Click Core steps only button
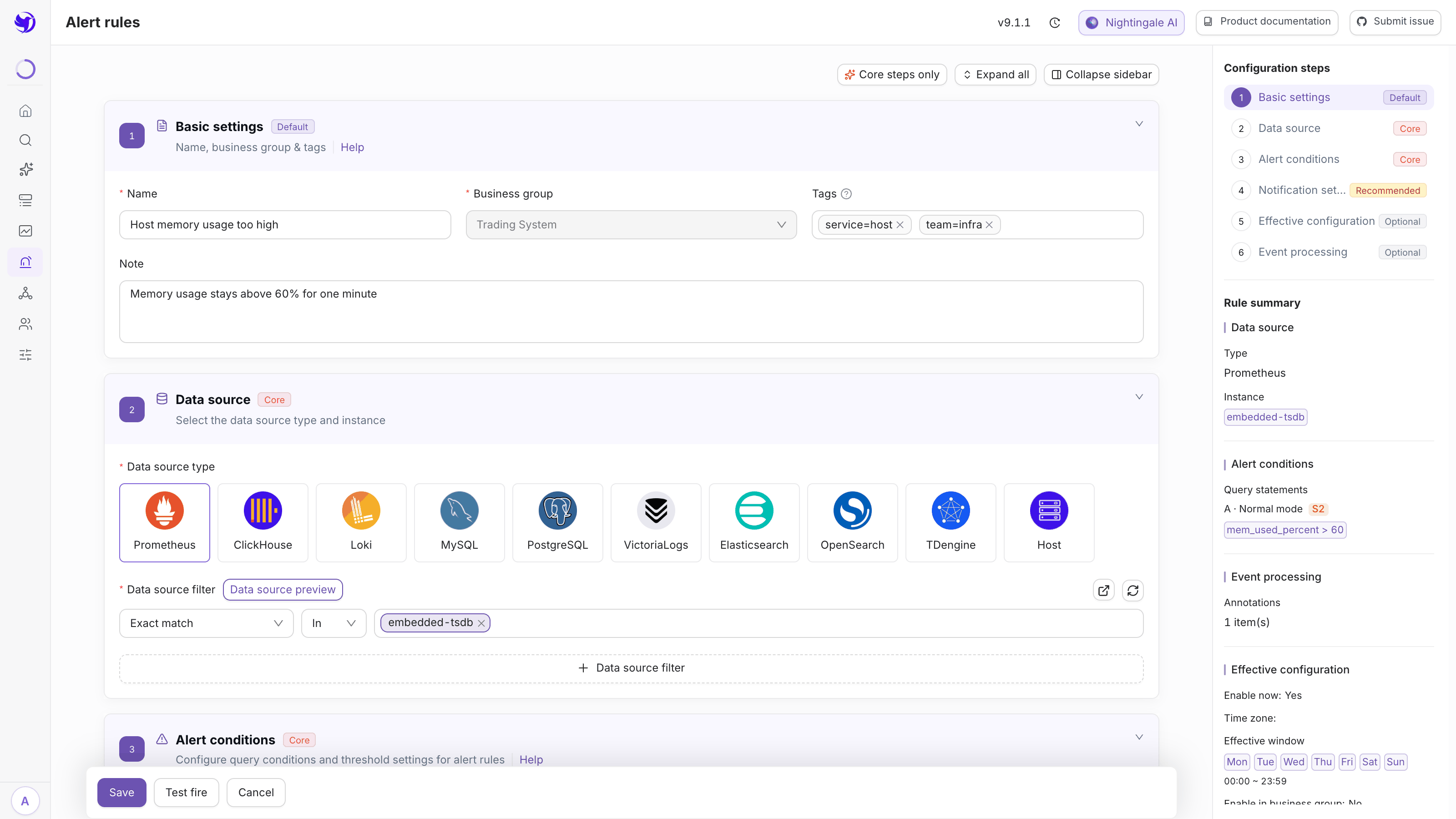Image resolution: width=1456 pixels, height=819 pixels. (x=891, y=75)
